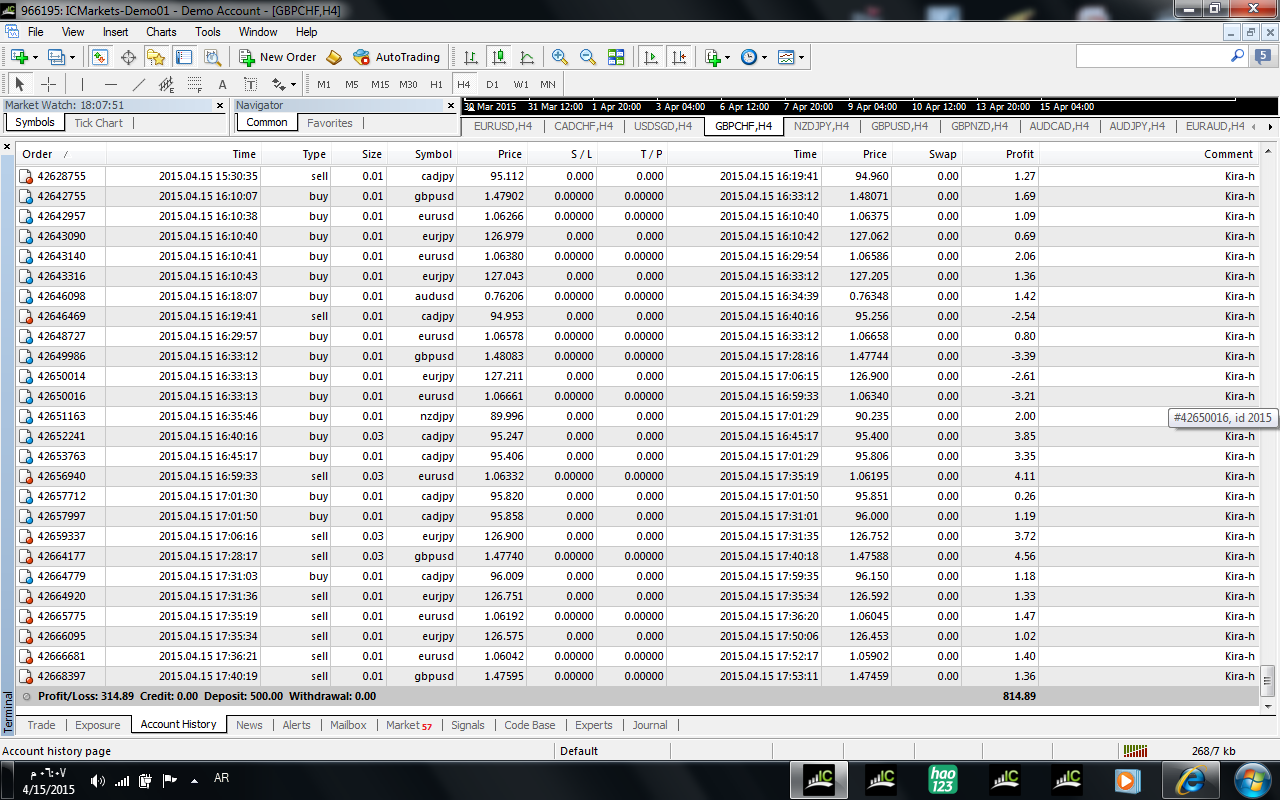Screen dimensions: 1280x800
Task: Switch timeframe to M15
Action: click(x=380, y=84)
